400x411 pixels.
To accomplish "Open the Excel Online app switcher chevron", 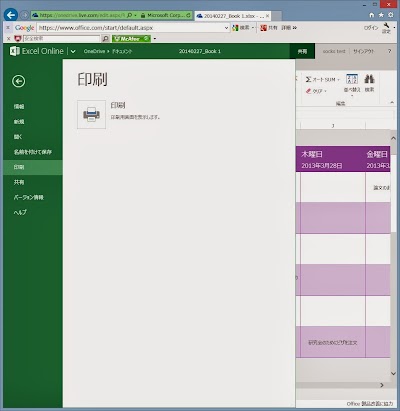I will point(73,51).
